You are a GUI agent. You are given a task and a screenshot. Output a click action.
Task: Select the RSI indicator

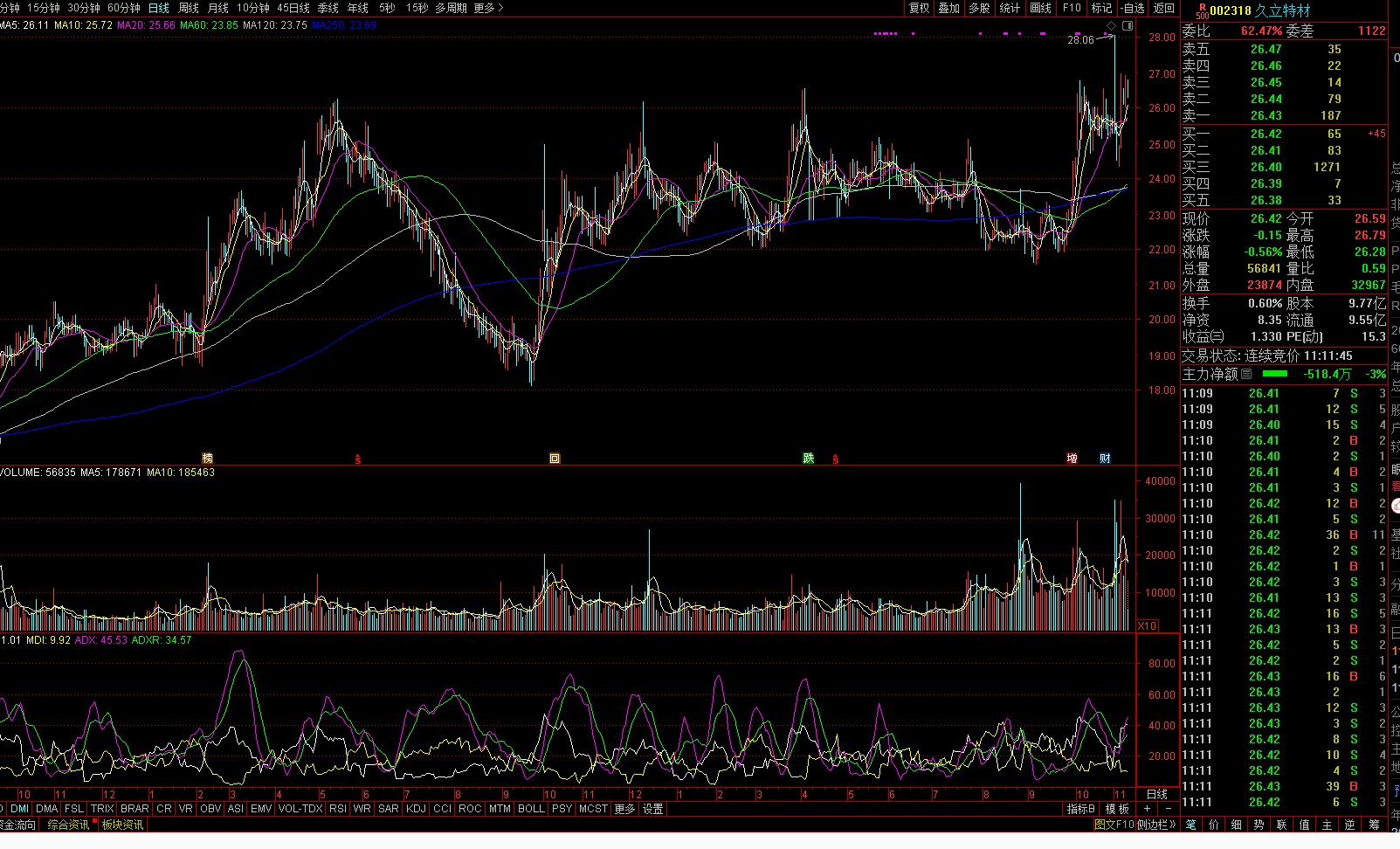tap(338, 809)
